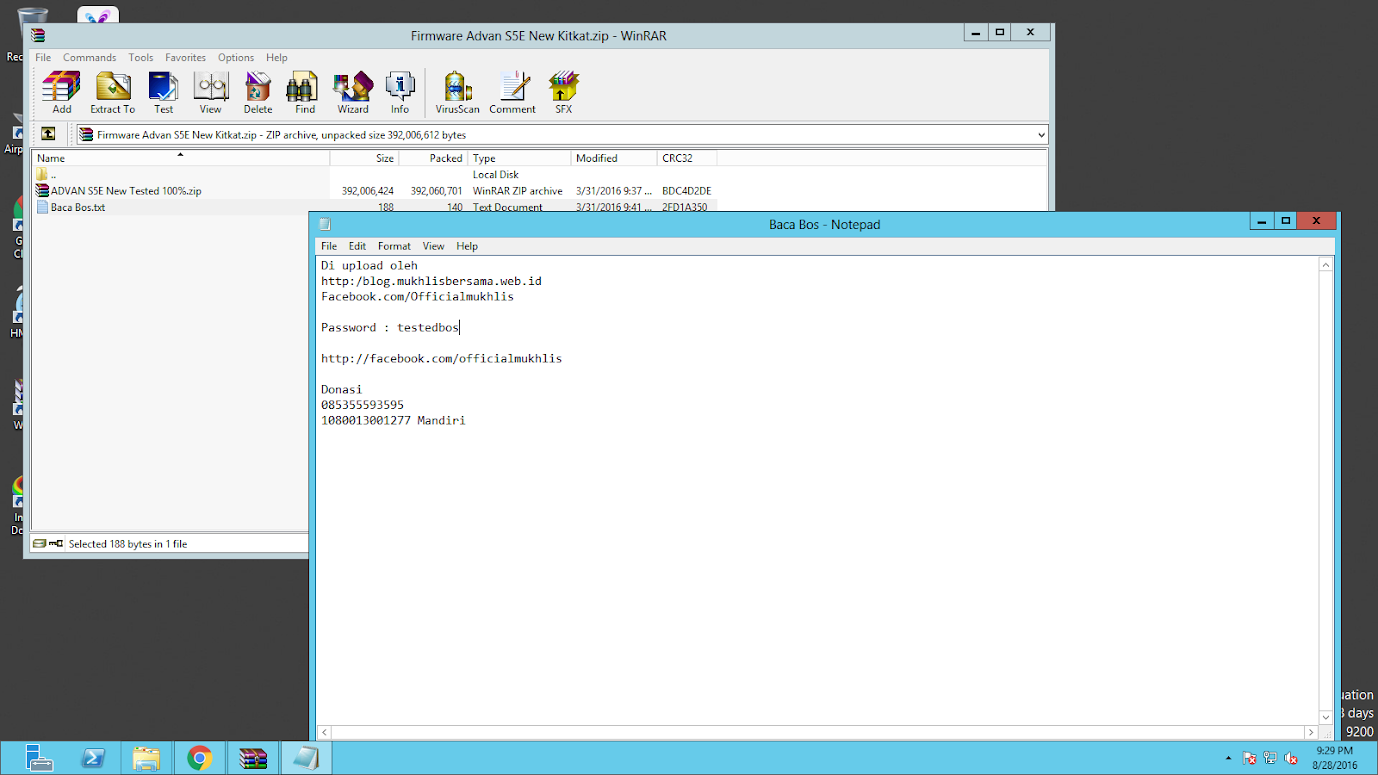Select the Baca Bos.txt file row

point(375,207)
